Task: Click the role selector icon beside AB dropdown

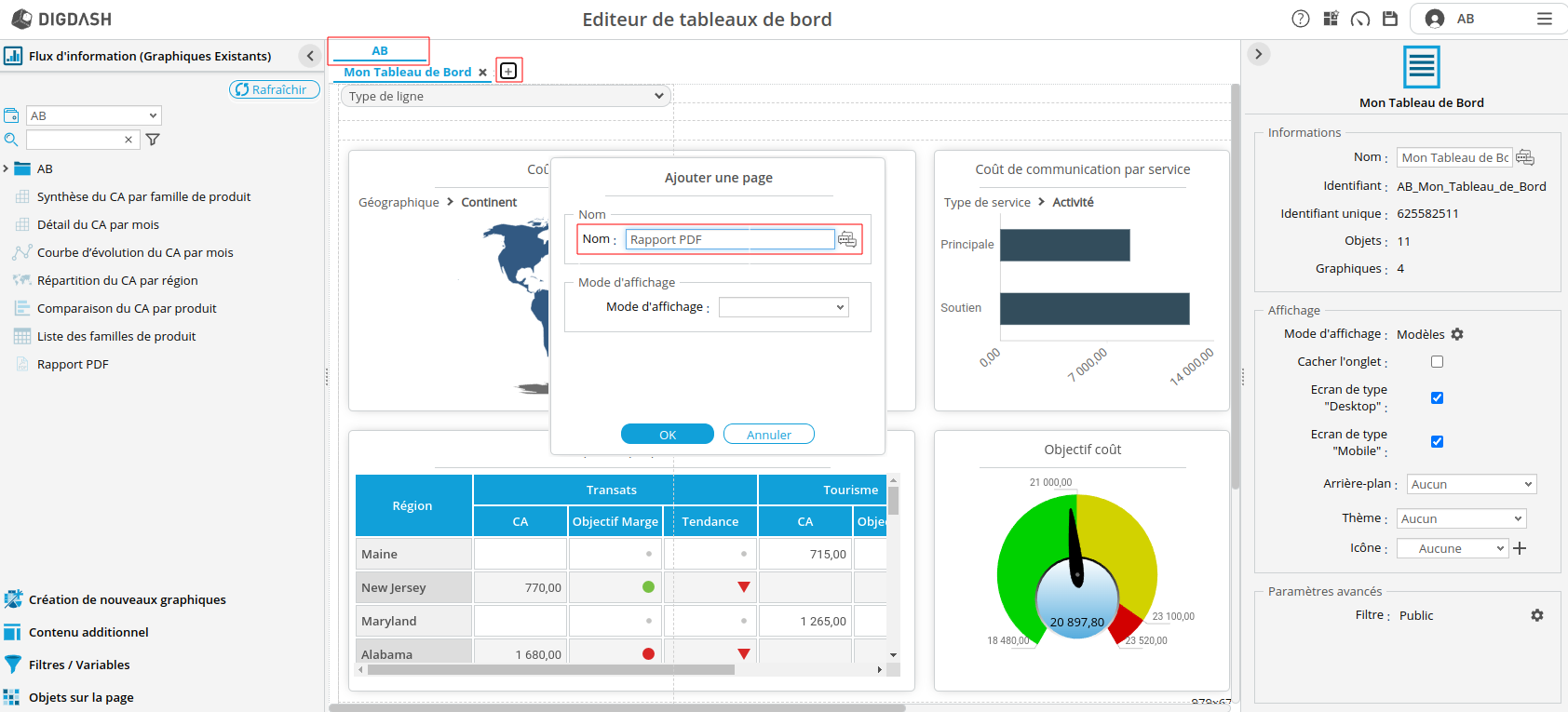Action: 11,115
